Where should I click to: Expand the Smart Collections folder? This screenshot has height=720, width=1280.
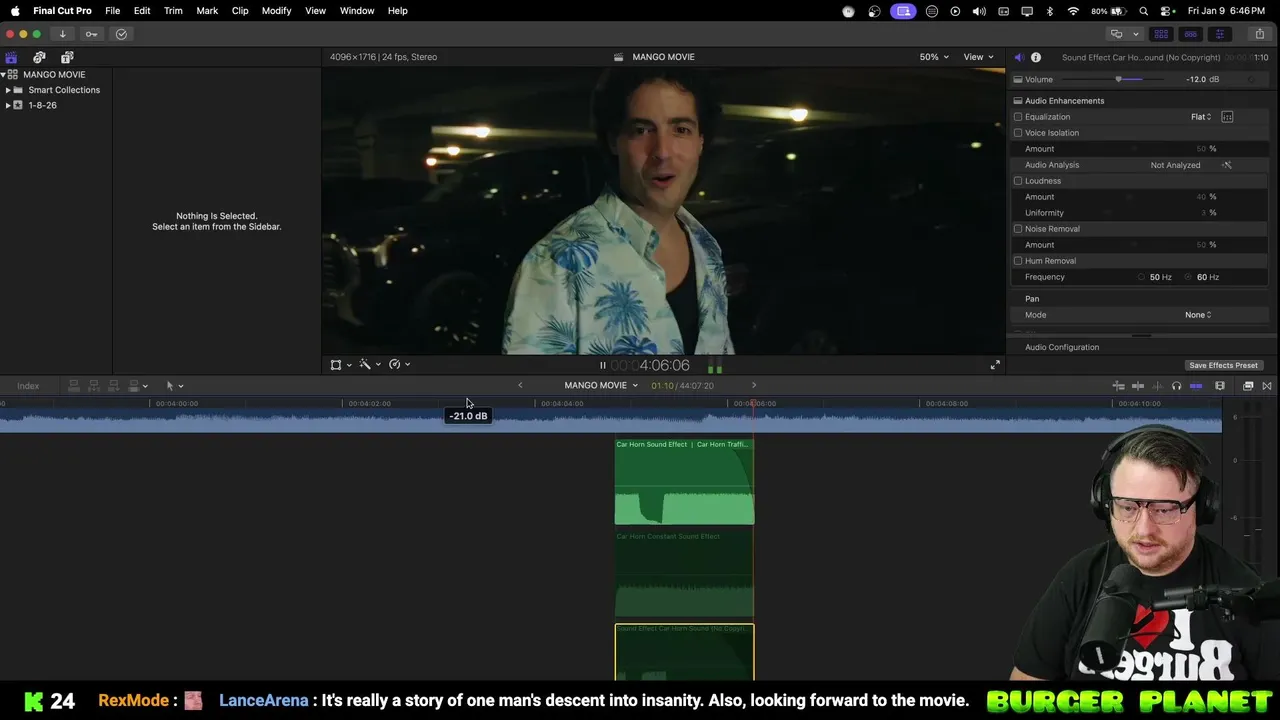coord(8,90)
